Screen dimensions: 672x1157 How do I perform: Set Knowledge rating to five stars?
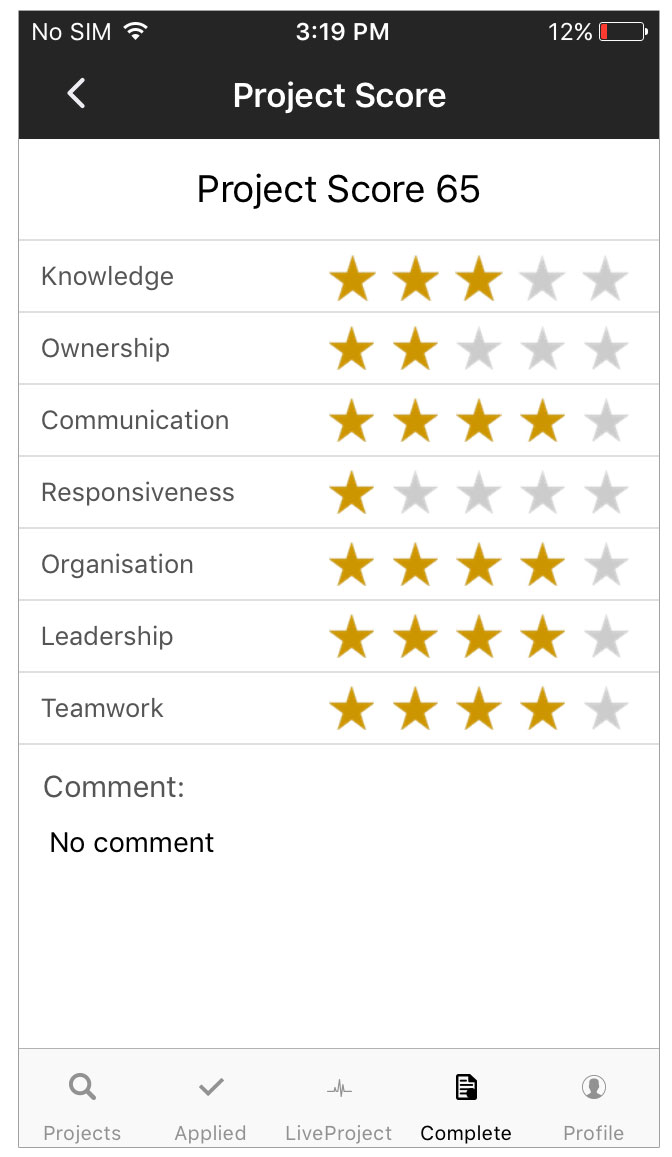605,279
